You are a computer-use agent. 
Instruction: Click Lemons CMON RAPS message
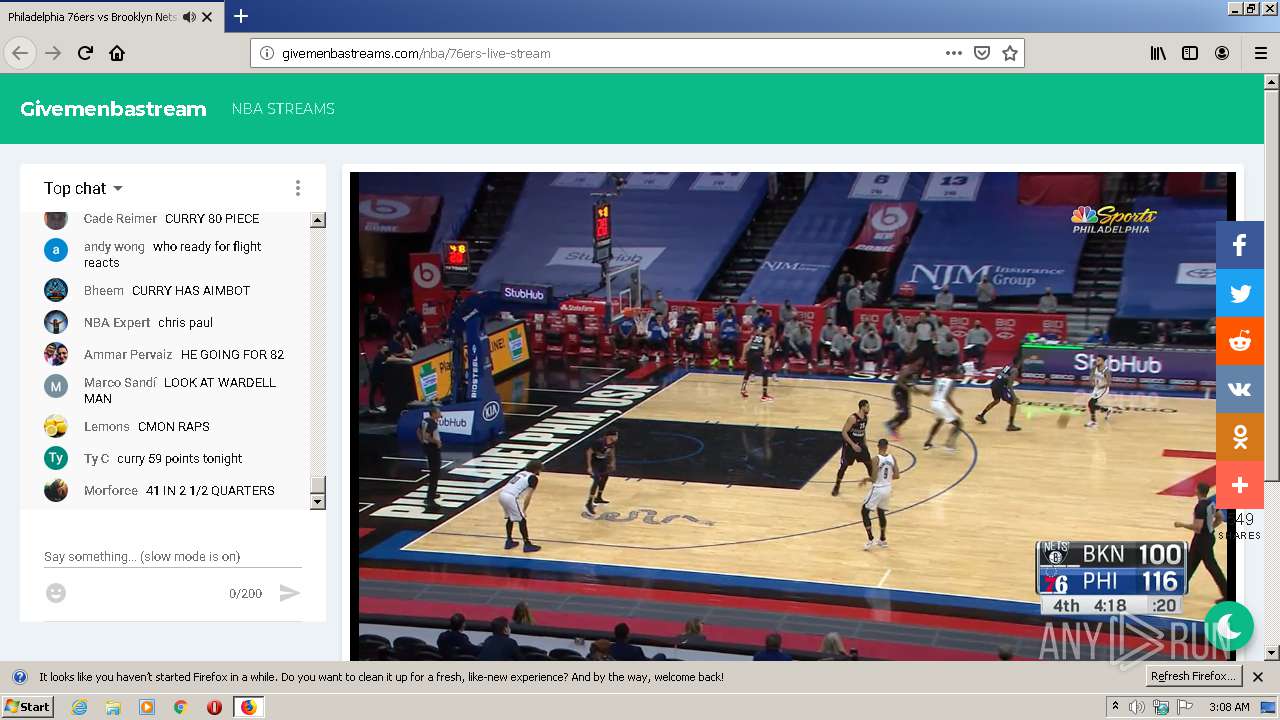(174, 427)
